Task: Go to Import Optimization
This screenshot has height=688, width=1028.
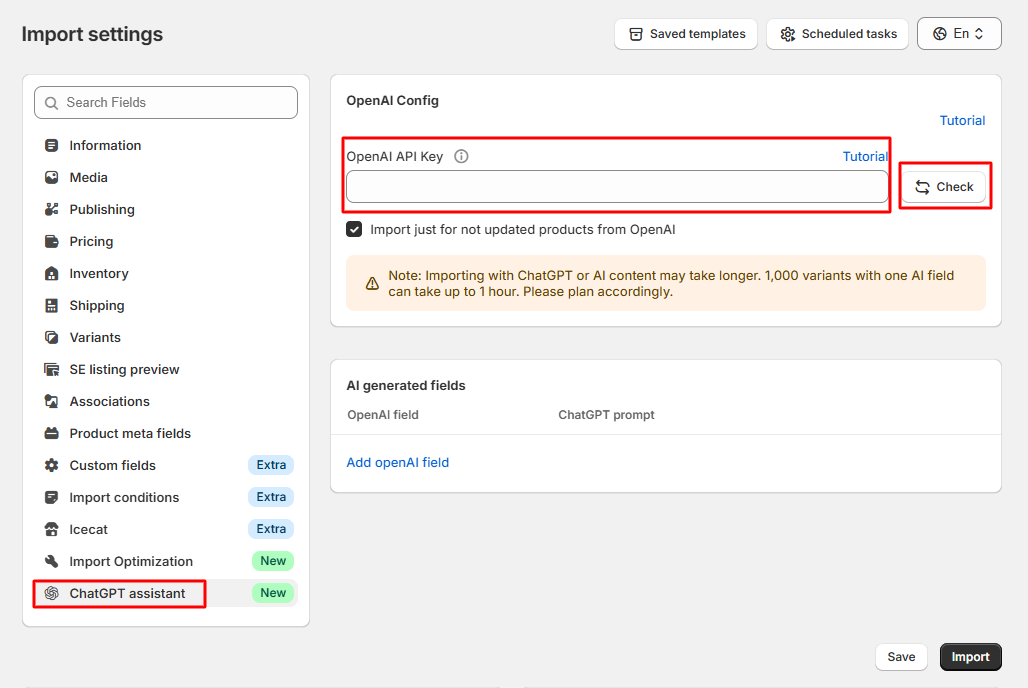Action: tap(166, 561)
